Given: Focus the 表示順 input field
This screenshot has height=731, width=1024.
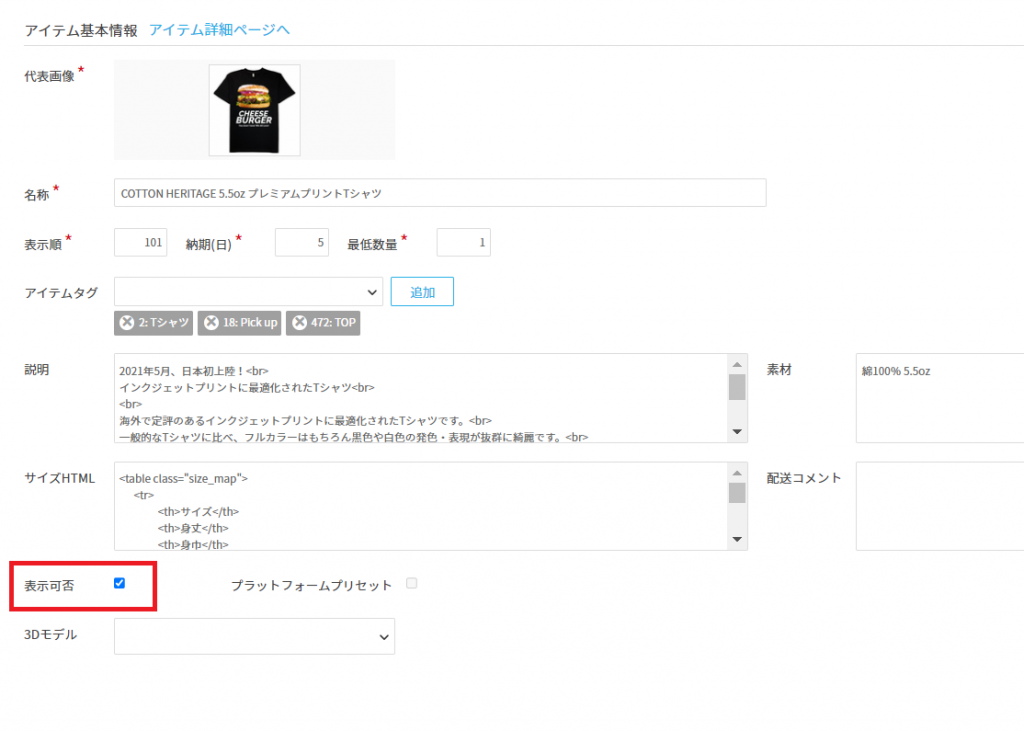Looking at the screenshot, I should point(140,242).
